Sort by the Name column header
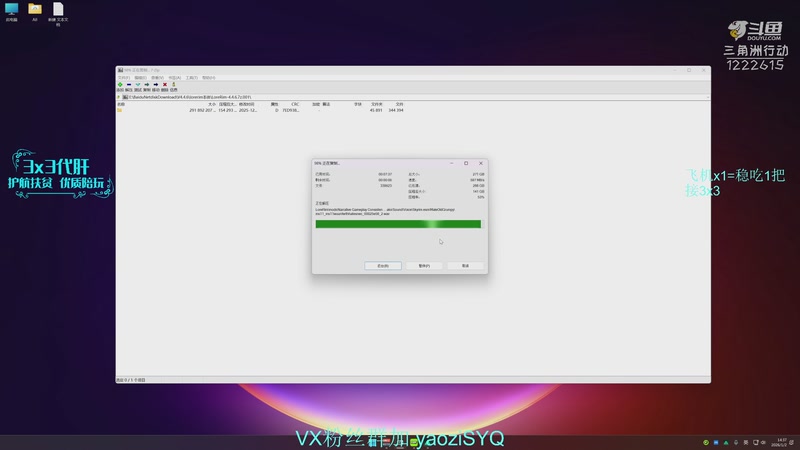Image resolution: width=800 pixels, height=450 pixels. click(121, 104)
